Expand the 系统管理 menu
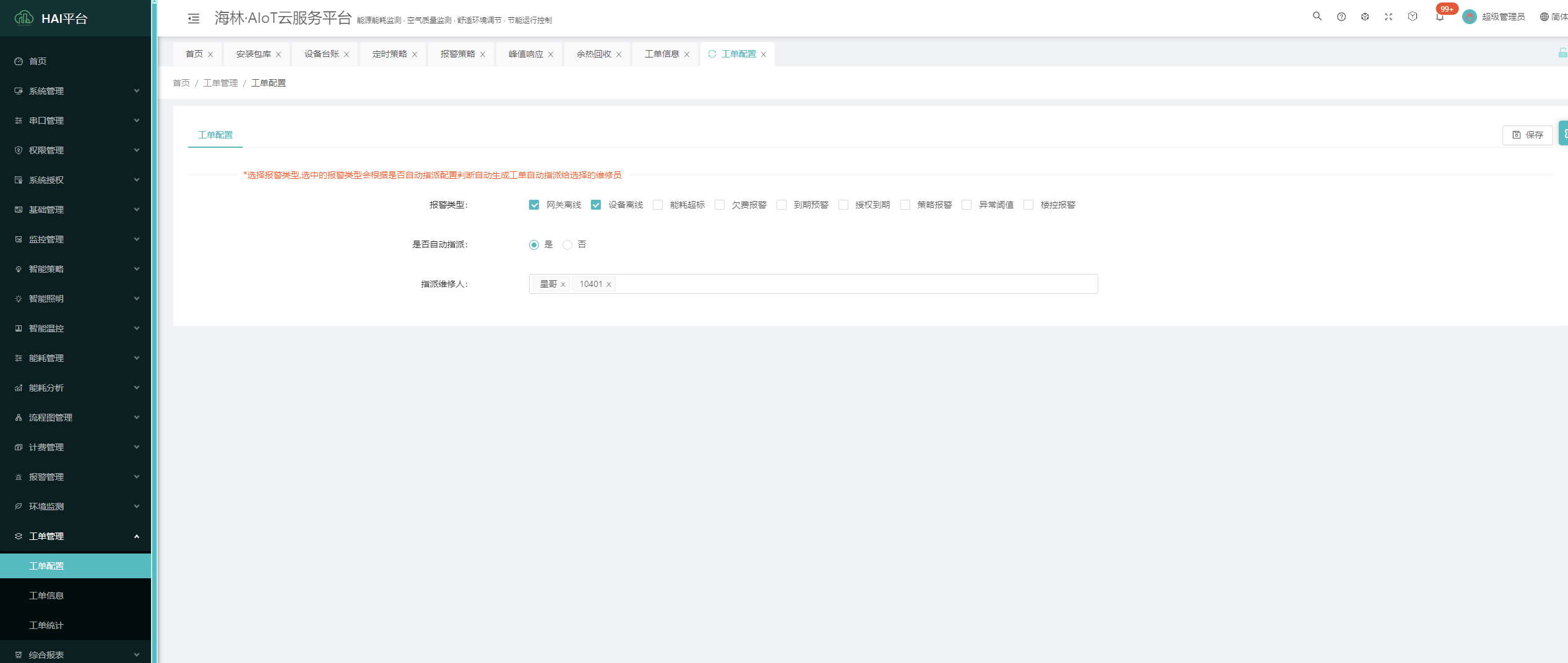The height and width of the screenshot is (663, 1568). click(75, 91)
